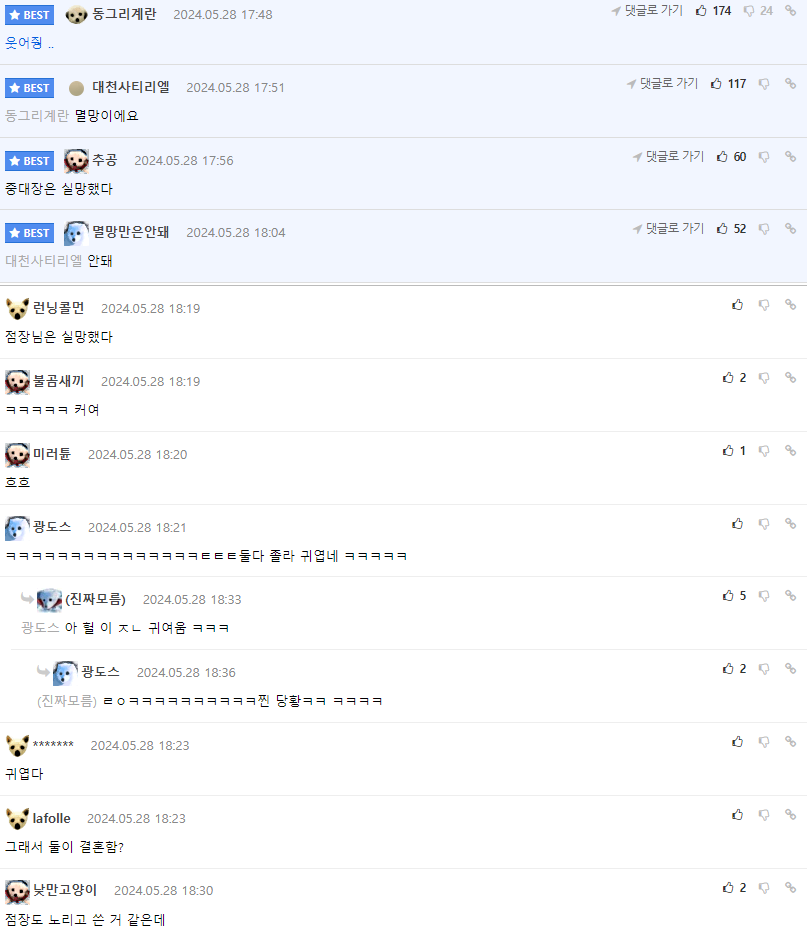
Task: Click username 대천사티리엘
Action: point(131,87)
